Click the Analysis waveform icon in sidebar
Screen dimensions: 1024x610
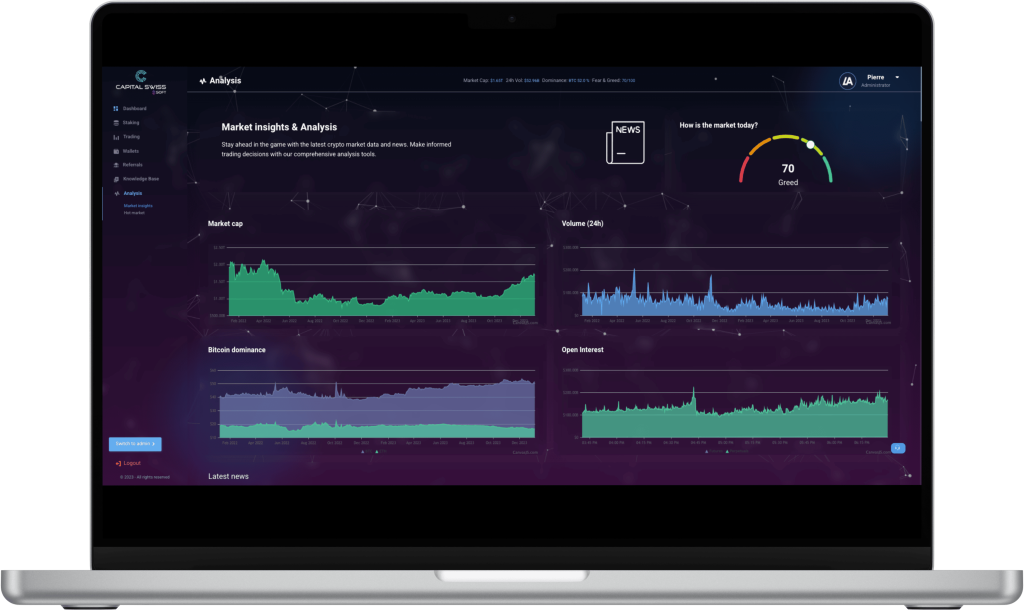coord(117,192)
